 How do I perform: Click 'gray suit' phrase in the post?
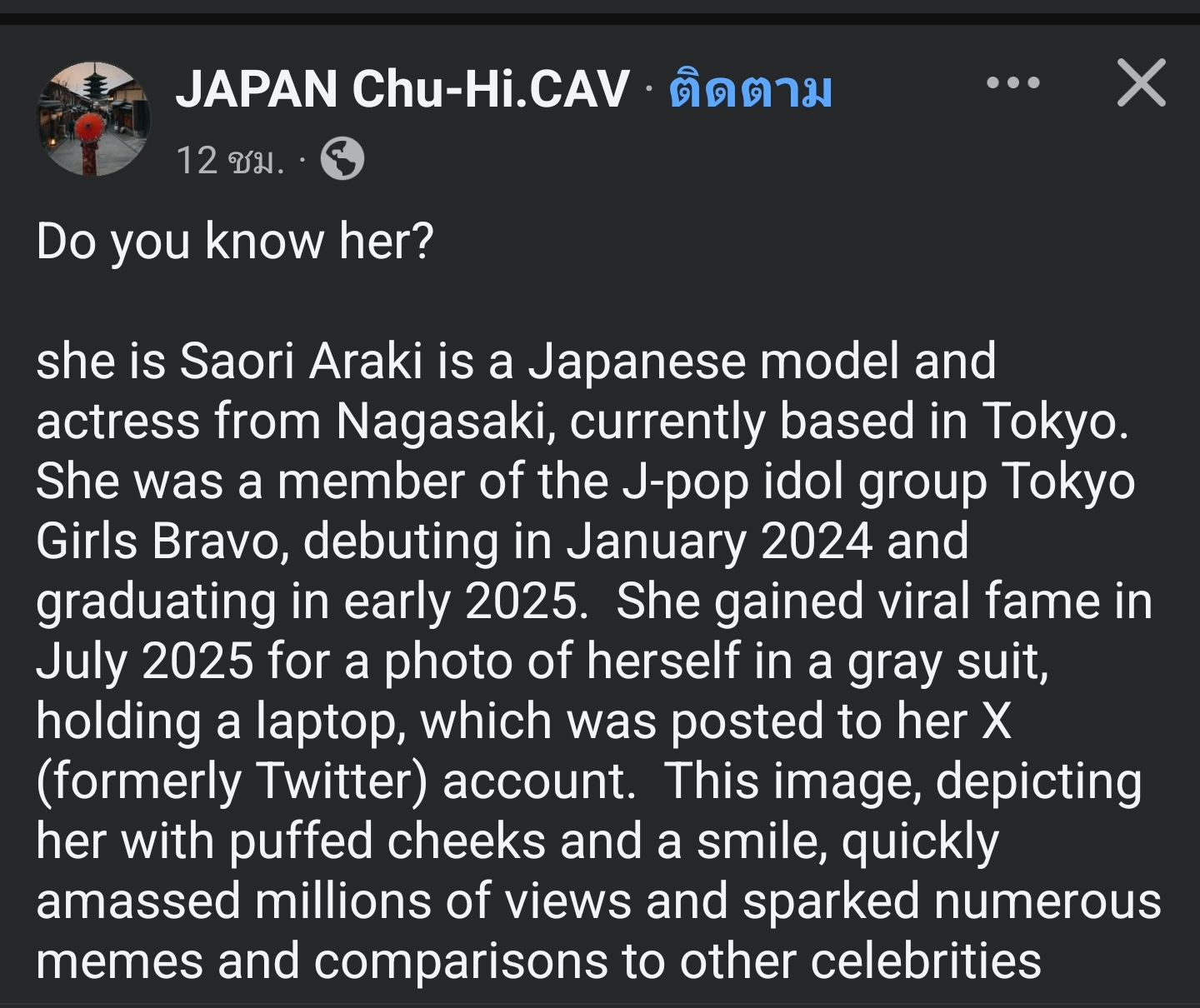pyautogui.click(x=947, y=662)
